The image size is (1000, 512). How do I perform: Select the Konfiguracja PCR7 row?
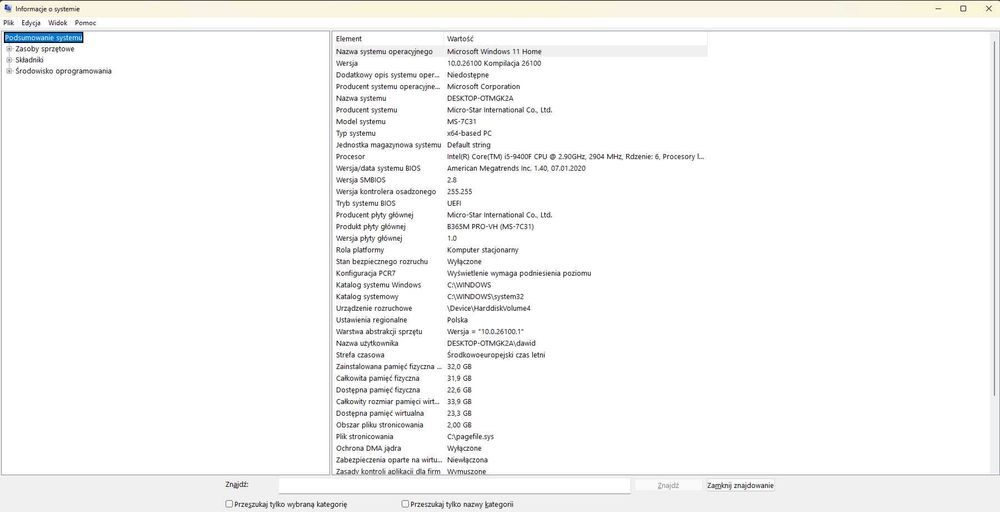[x=520, y=273]
